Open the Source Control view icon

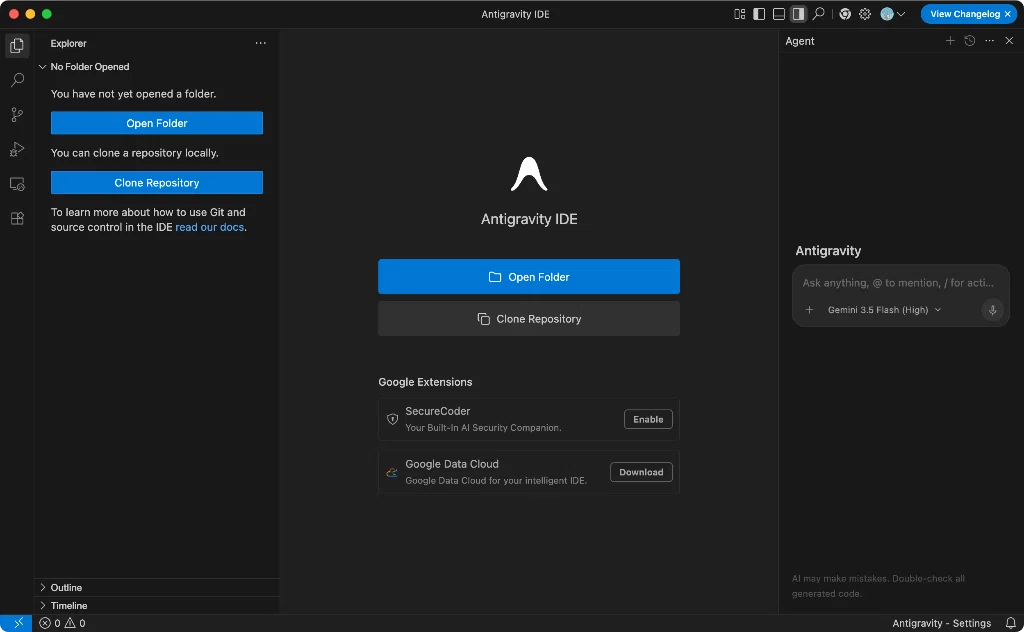(x=18, y=115)
